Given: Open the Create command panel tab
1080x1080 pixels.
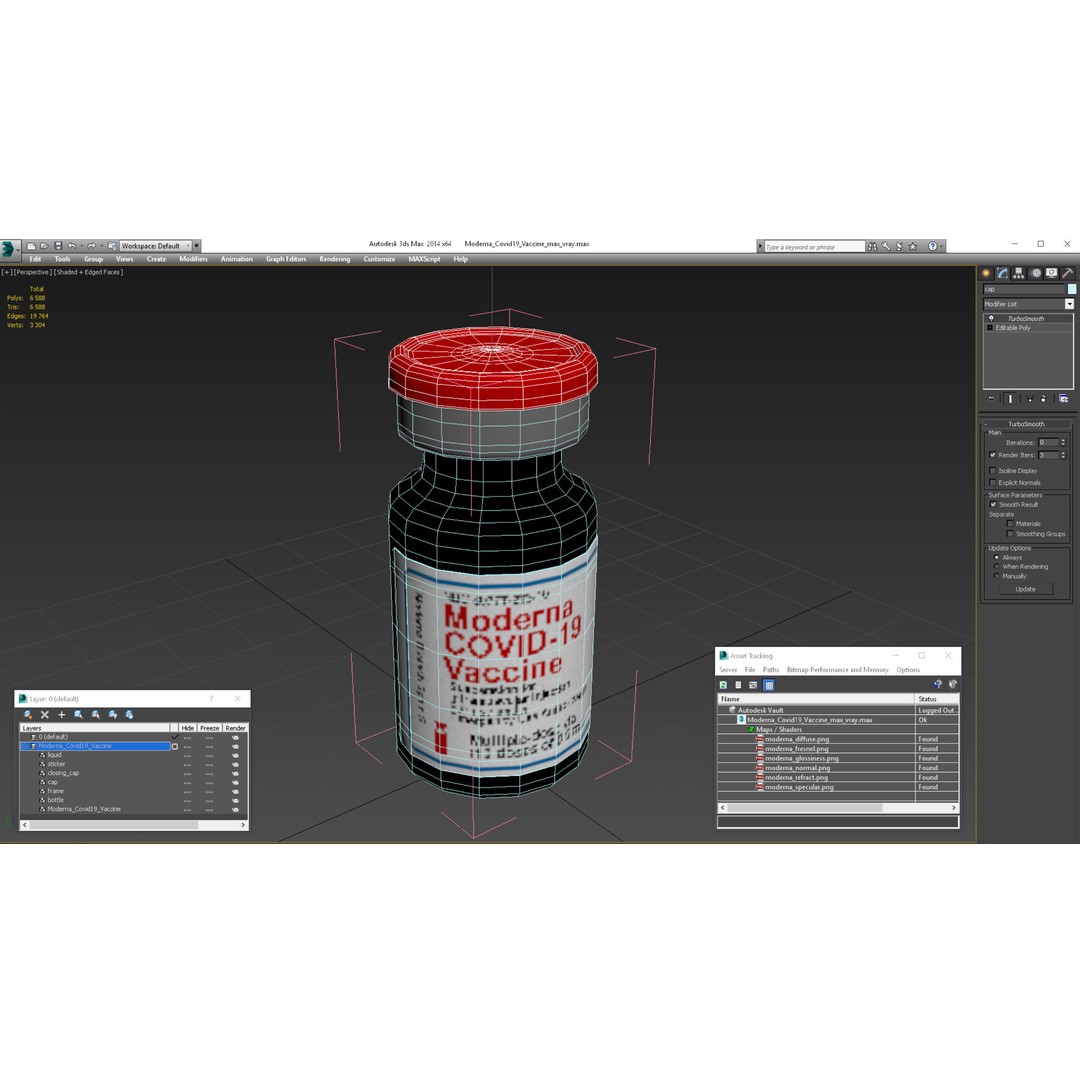Looking at the screenshot, I should (986, 273).
